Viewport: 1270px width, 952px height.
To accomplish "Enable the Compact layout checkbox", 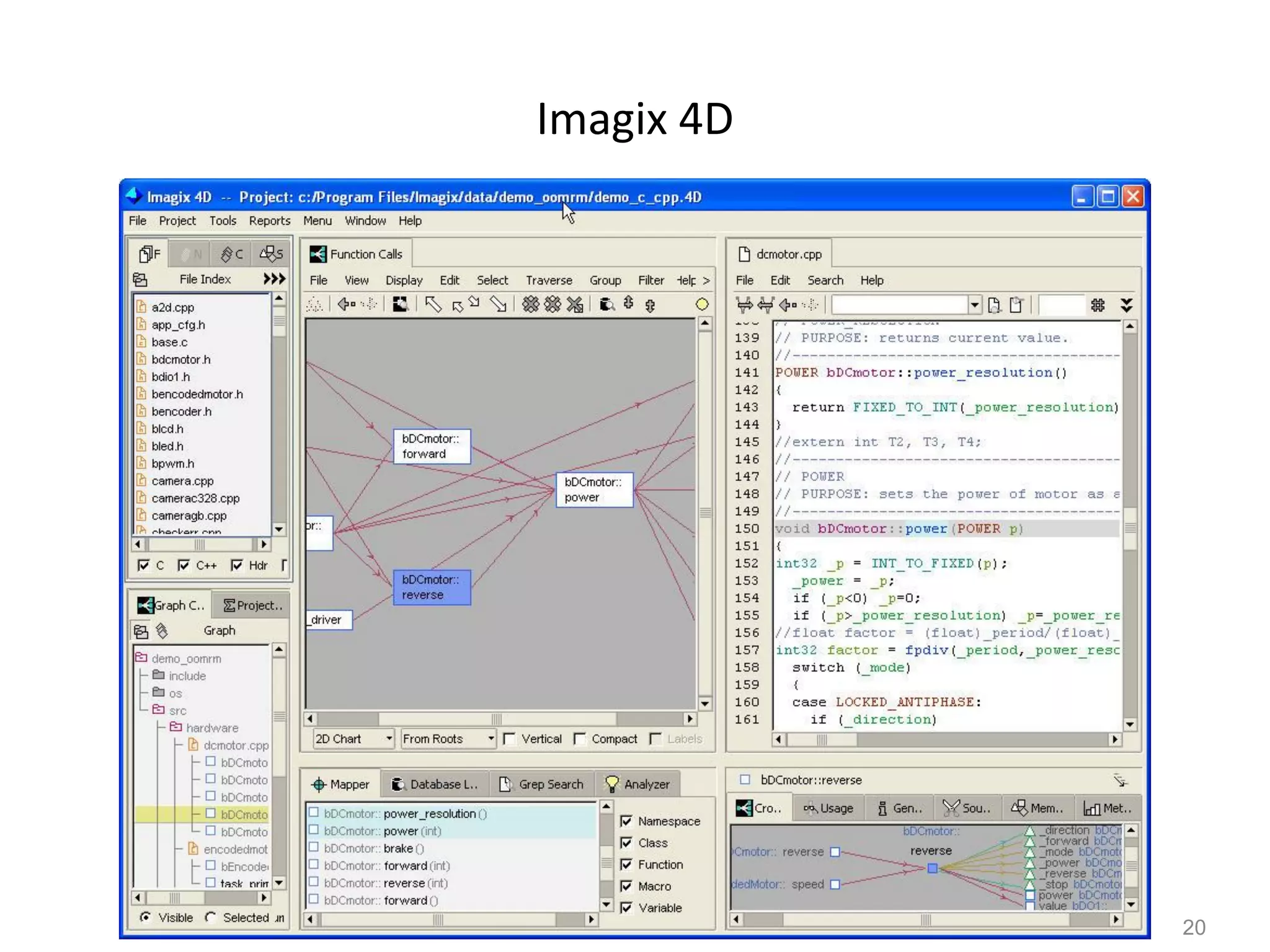I will (580, 739).
